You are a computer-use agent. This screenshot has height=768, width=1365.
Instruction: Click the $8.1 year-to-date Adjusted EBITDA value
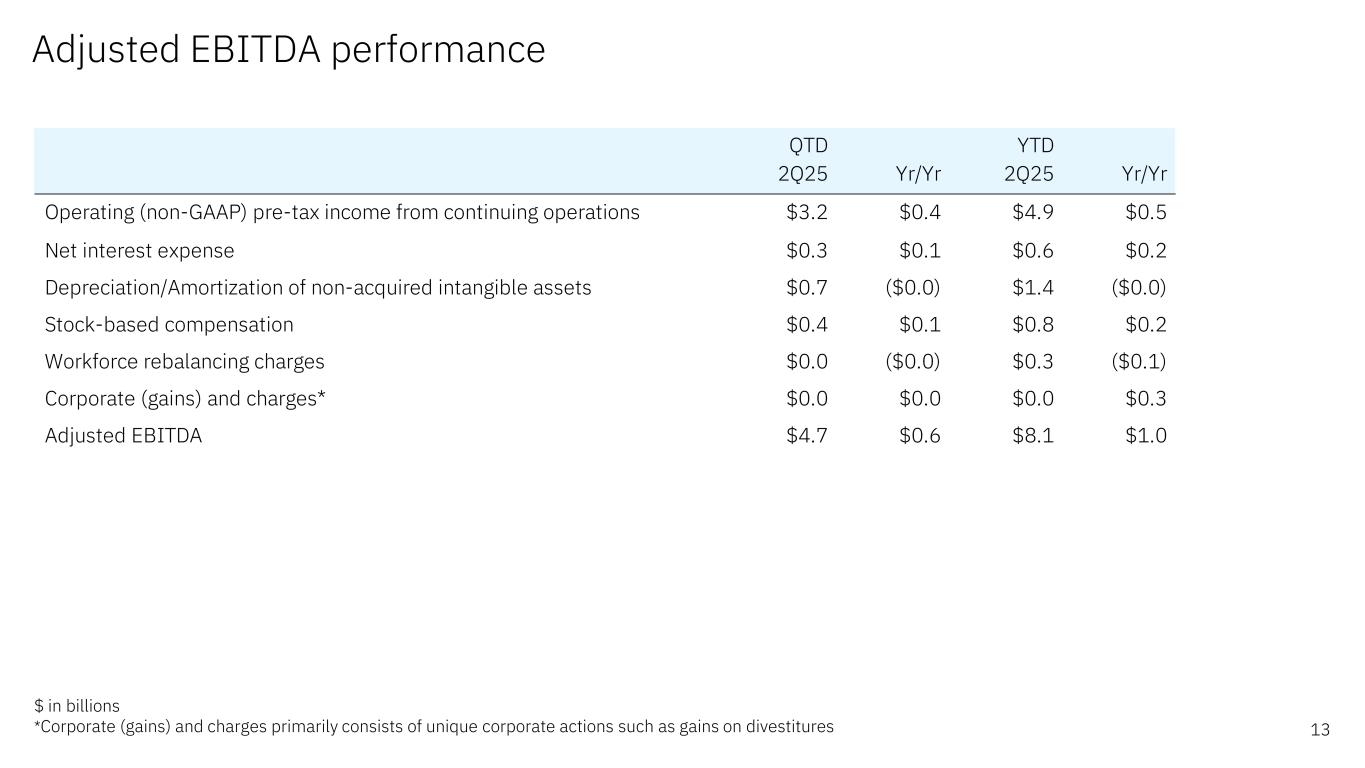pos(1033,436)
